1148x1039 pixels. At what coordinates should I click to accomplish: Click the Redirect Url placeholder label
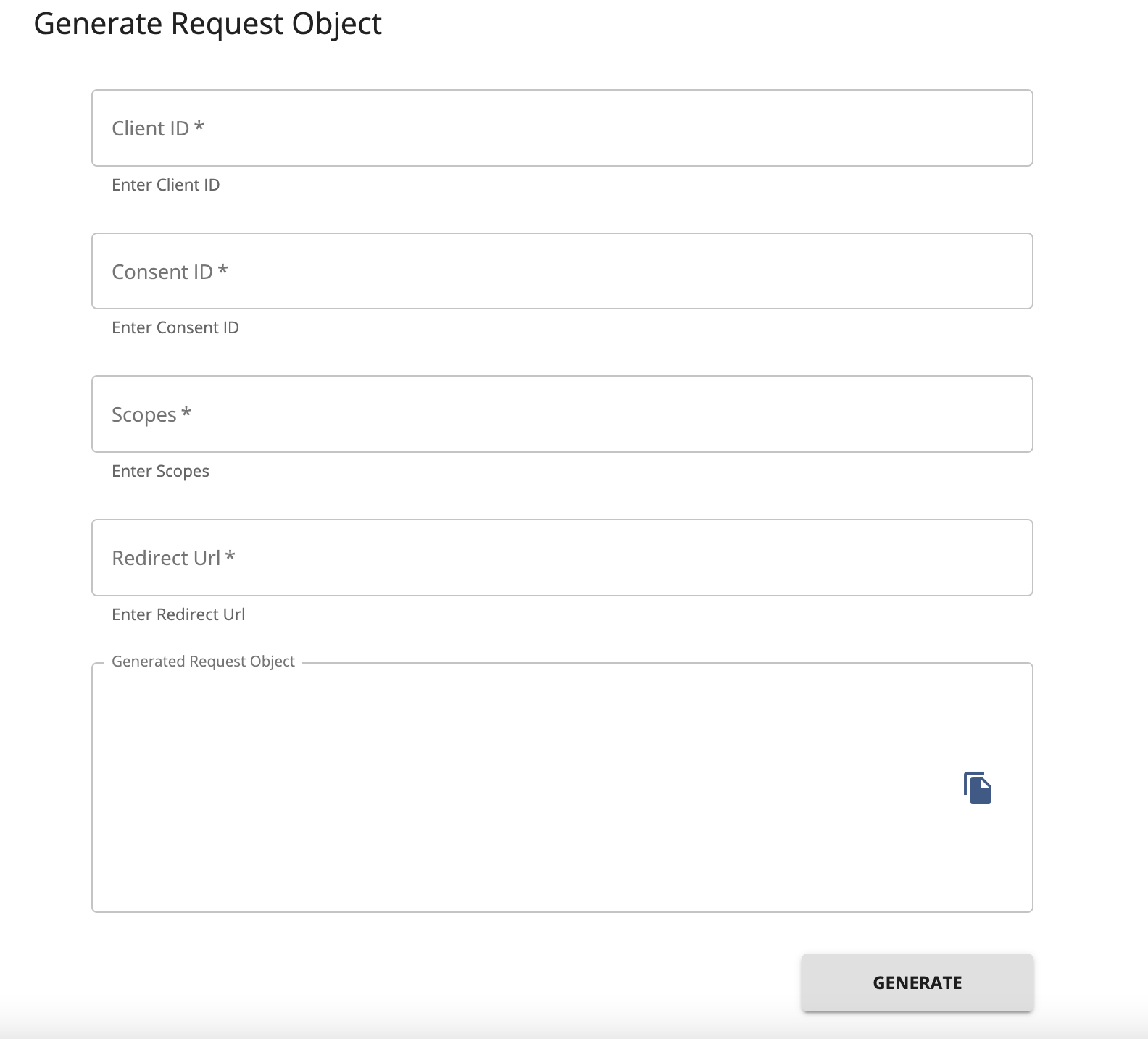click(173, 557)
